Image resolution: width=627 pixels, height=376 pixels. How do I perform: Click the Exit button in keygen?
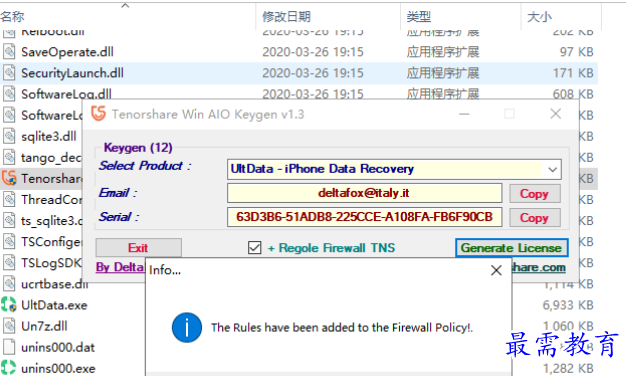point(138,248)
